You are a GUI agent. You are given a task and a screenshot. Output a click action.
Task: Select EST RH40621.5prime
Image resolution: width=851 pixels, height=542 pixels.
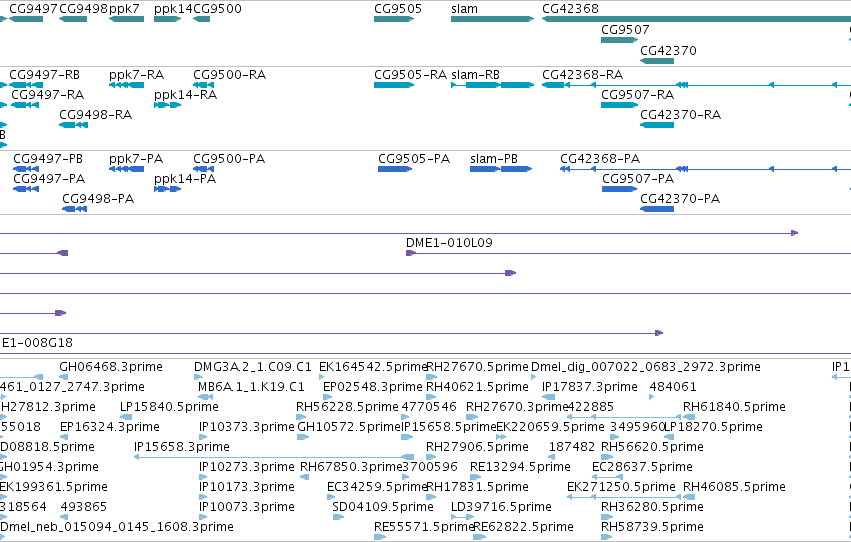point(432,397)
